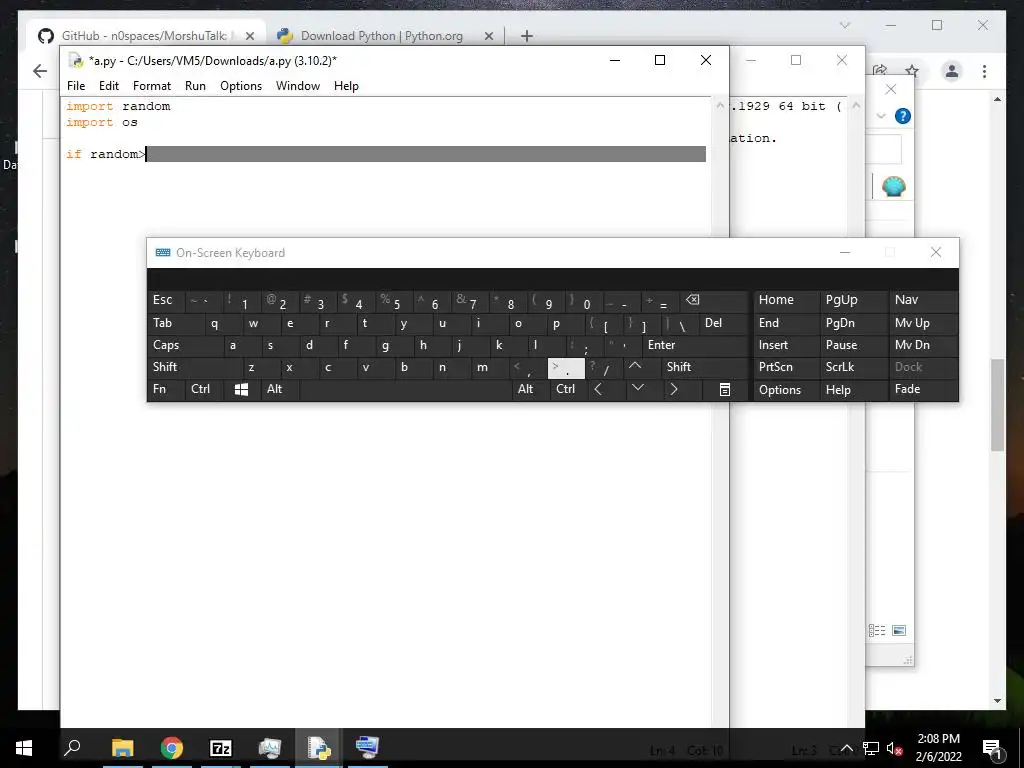Open 7-Zip from the taskbar
The width and height of the screenshot is (1024, 768).
point(221,748)
